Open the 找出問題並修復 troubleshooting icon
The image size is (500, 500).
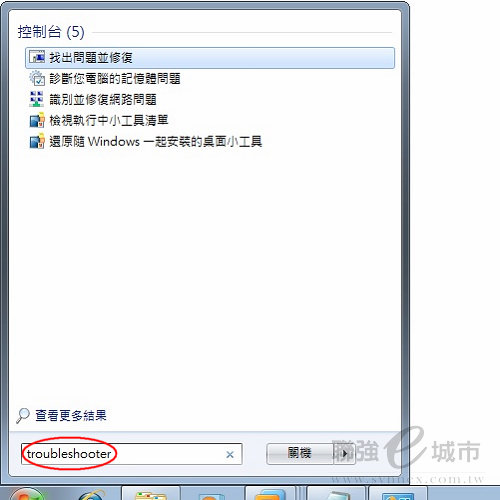37,57
